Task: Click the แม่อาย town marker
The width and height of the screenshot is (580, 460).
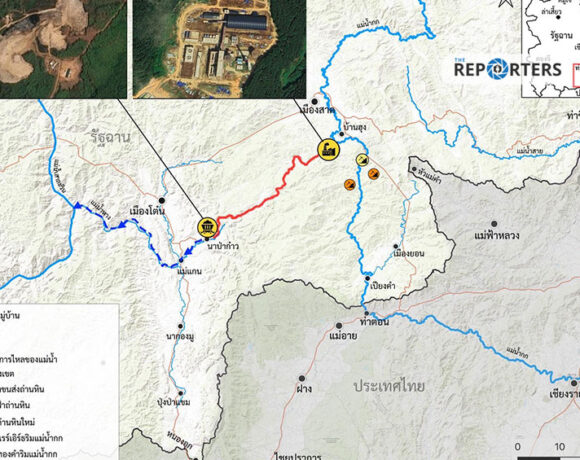Action: (339, 325)
